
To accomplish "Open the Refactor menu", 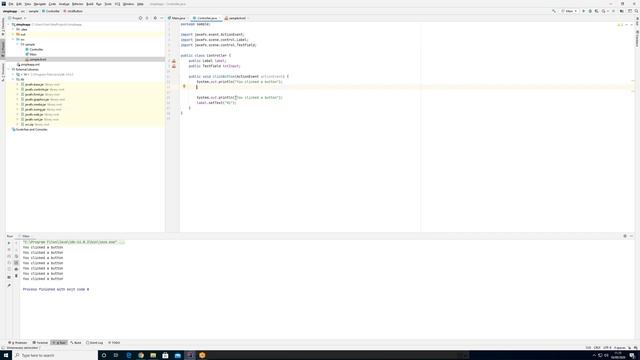I will click(x=78, y=4).
